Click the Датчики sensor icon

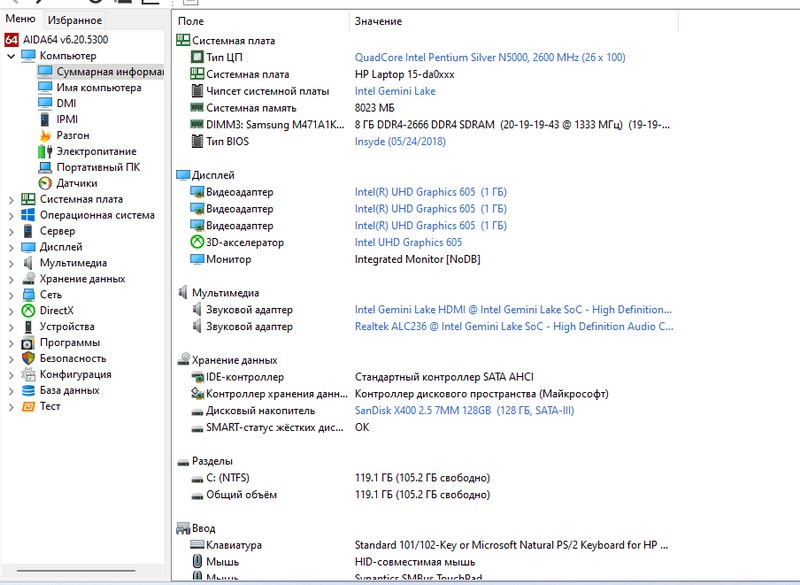45,183
